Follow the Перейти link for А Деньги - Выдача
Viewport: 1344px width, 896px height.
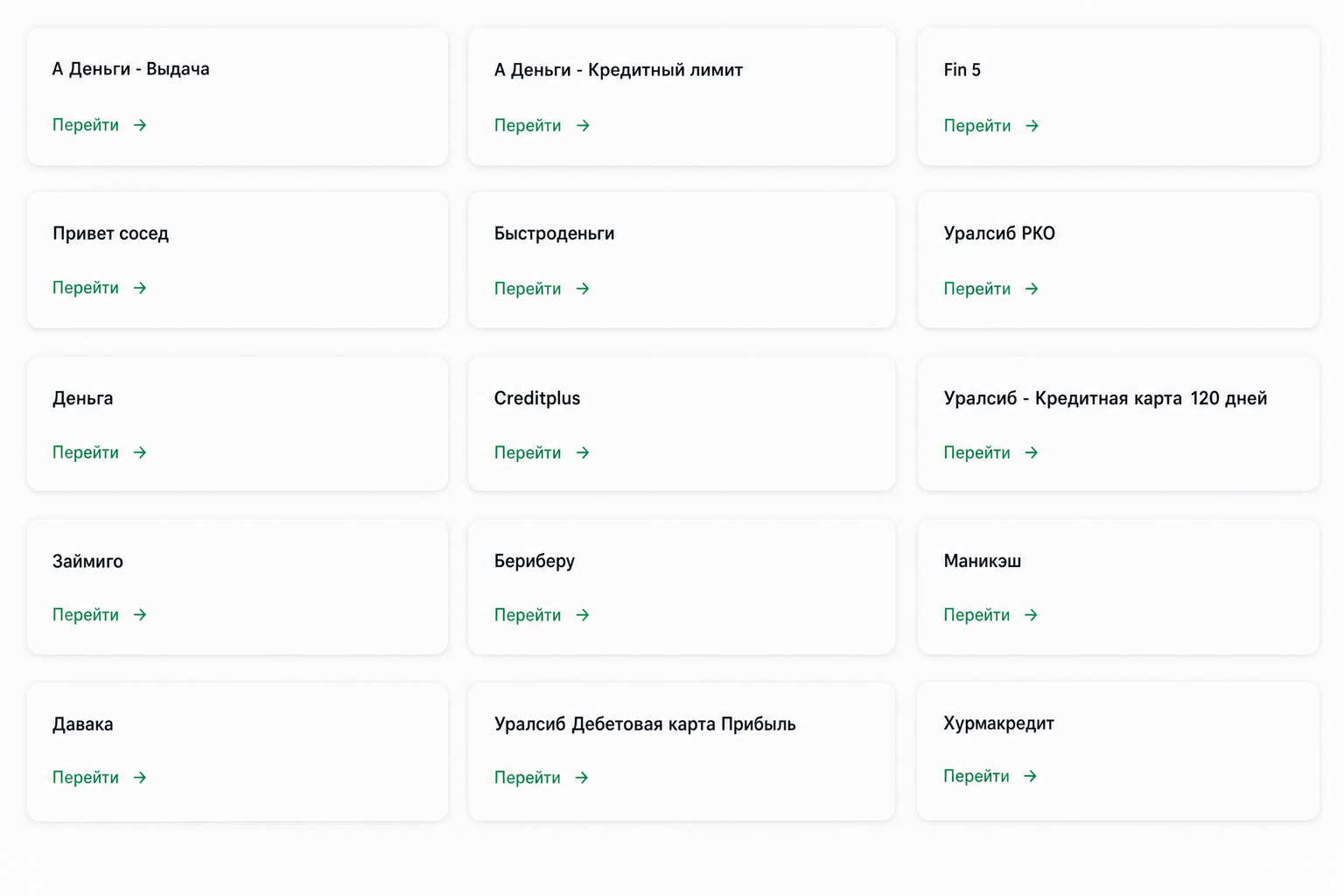[x=86, y=125]
